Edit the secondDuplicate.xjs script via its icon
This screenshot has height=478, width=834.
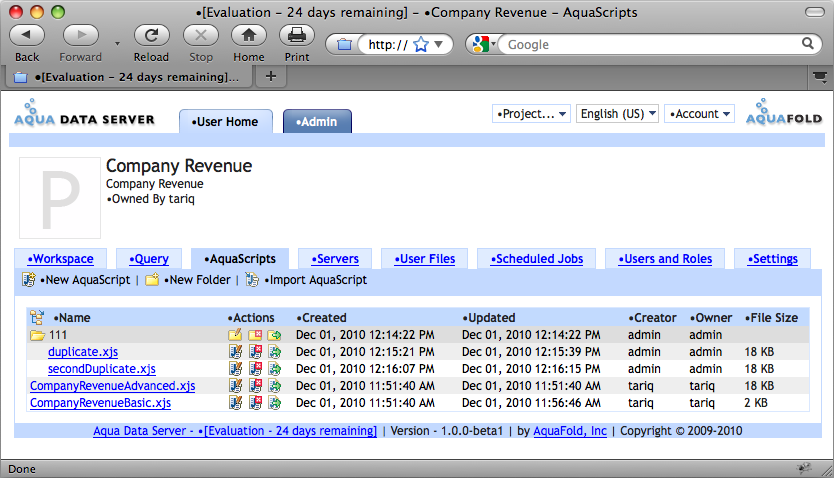click(x=235, y=369)
